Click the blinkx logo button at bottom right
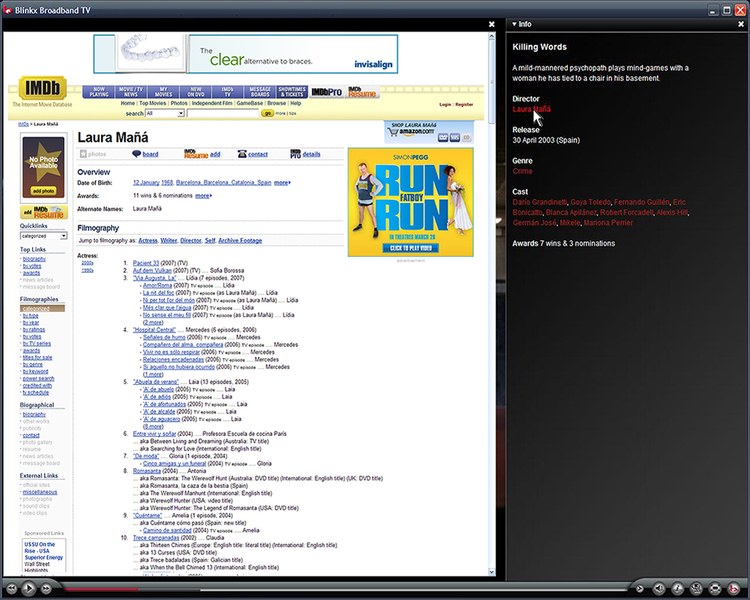The width and height of the screenshot is (750, 600). (733, 588)
